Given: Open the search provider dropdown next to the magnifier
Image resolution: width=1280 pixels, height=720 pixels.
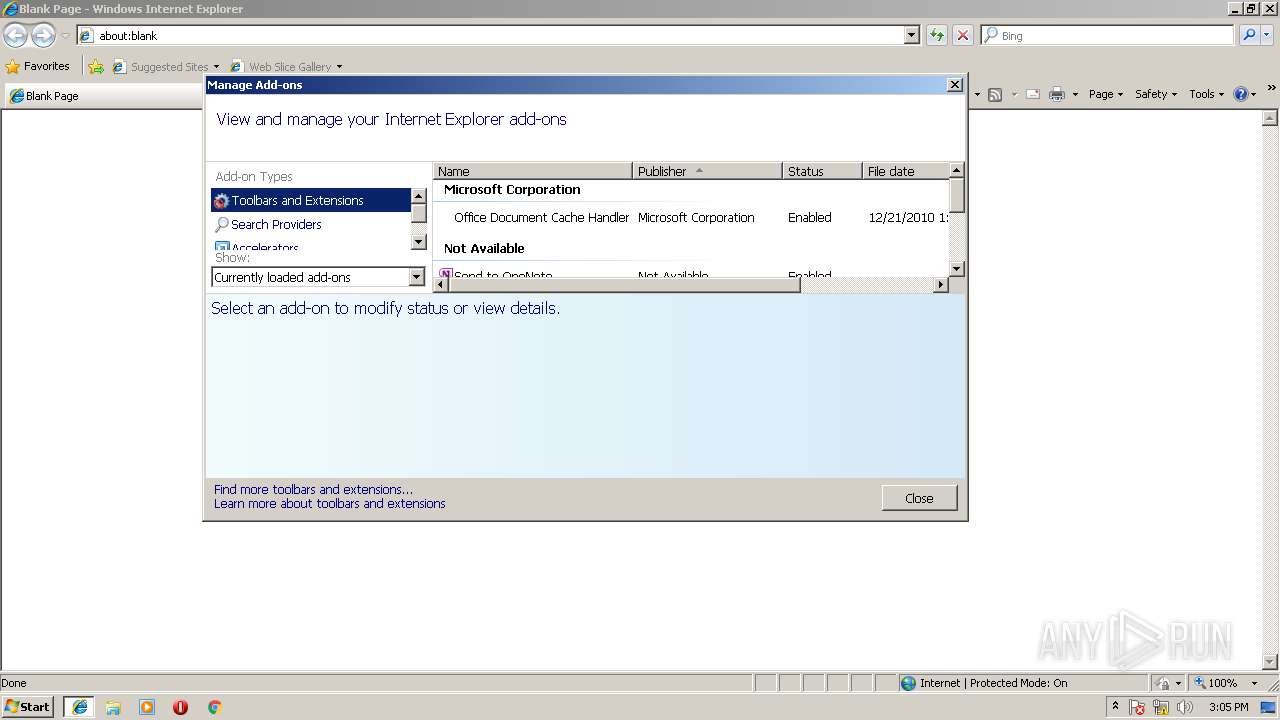Looking at the screenshot, I should click(x=1268, y=35).
